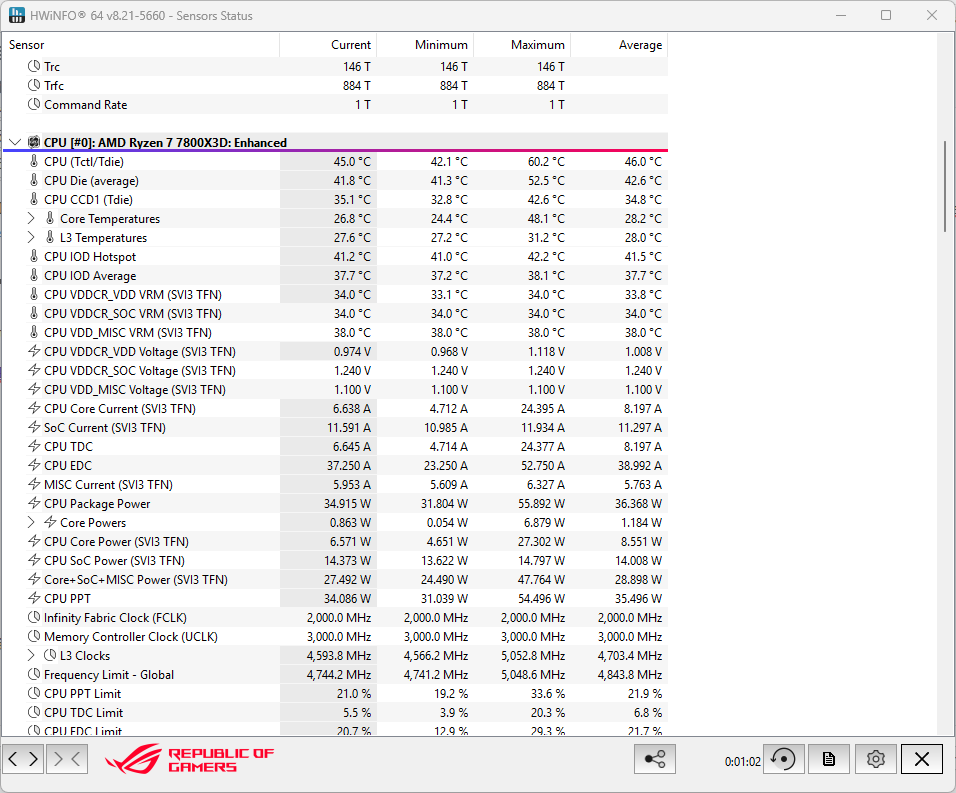
Task: Click the Minimum column header
Action: pyautogui.click(x=425, y=44)
